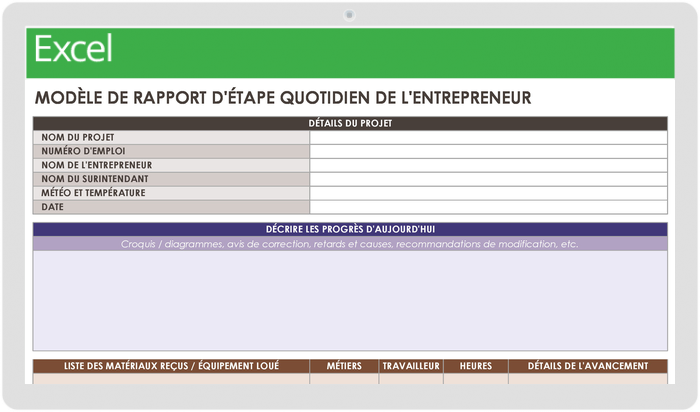The width and height of the screenshot is (700, 412).
Task: Select the HEURES column header
Action: pos(476,366)
